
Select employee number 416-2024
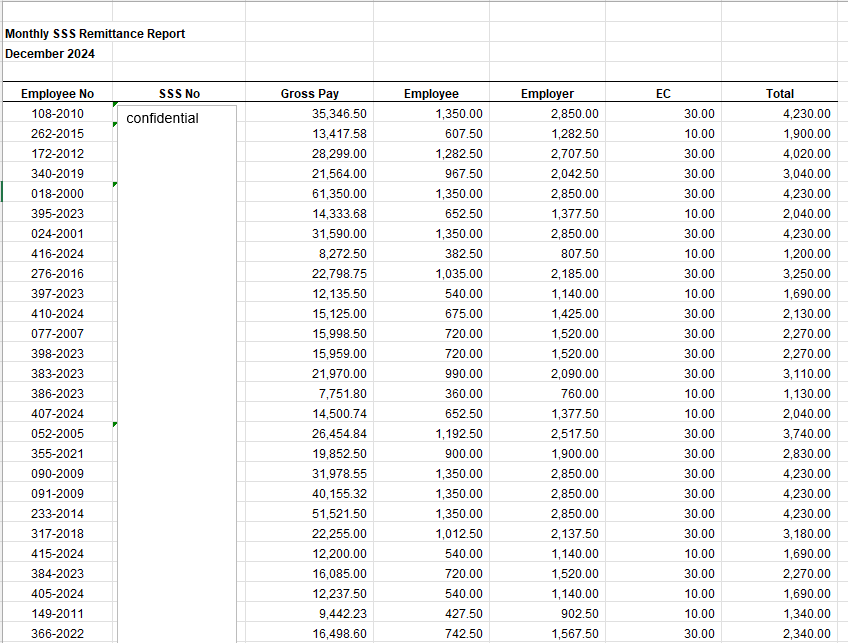pyautogui.click(x=57, y=254)
